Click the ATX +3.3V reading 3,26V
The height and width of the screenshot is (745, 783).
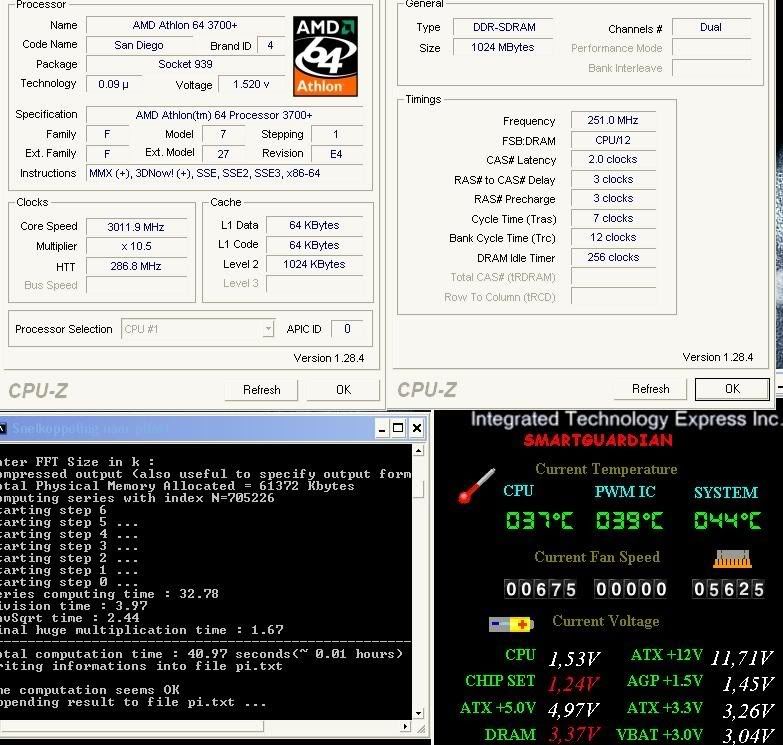click(748, 711)
